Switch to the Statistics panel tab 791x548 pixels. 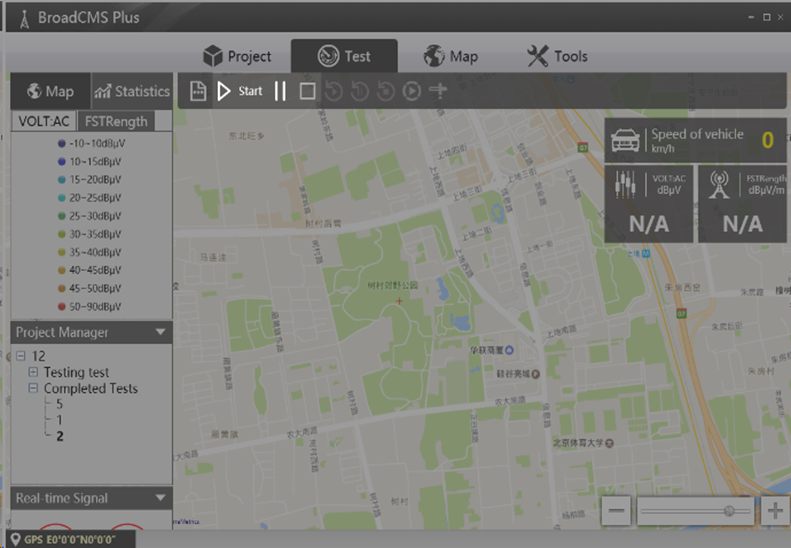[132, 91]
